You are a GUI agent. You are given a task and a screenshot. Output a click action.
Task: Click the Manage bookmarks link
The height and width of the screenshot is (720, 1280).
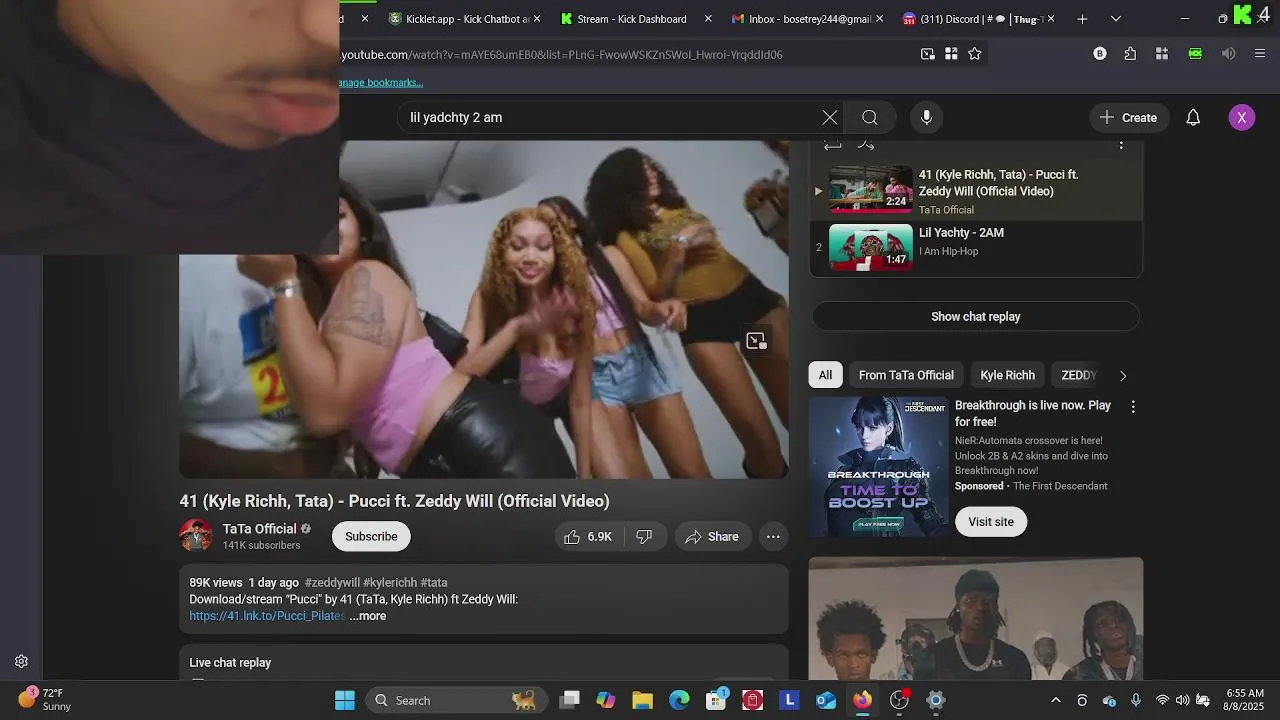(381, 83)
